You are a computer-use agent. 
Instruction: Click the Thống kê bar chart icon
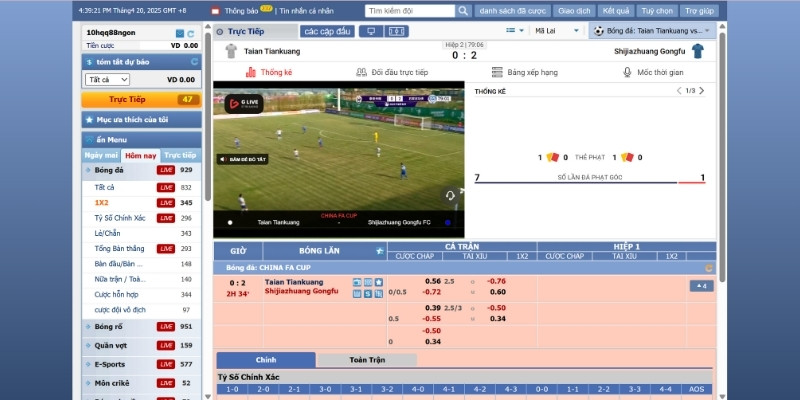251,72
